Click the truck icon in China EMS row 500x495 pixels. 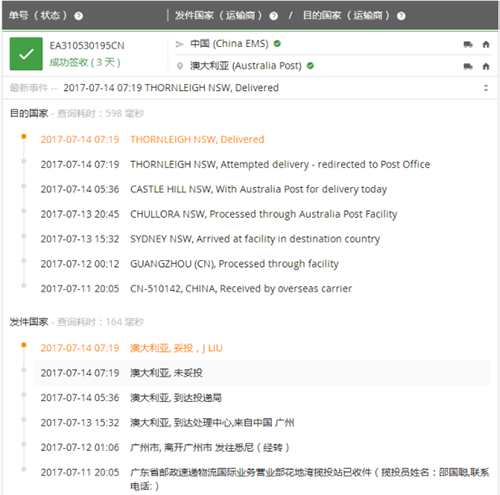(468, 44)
